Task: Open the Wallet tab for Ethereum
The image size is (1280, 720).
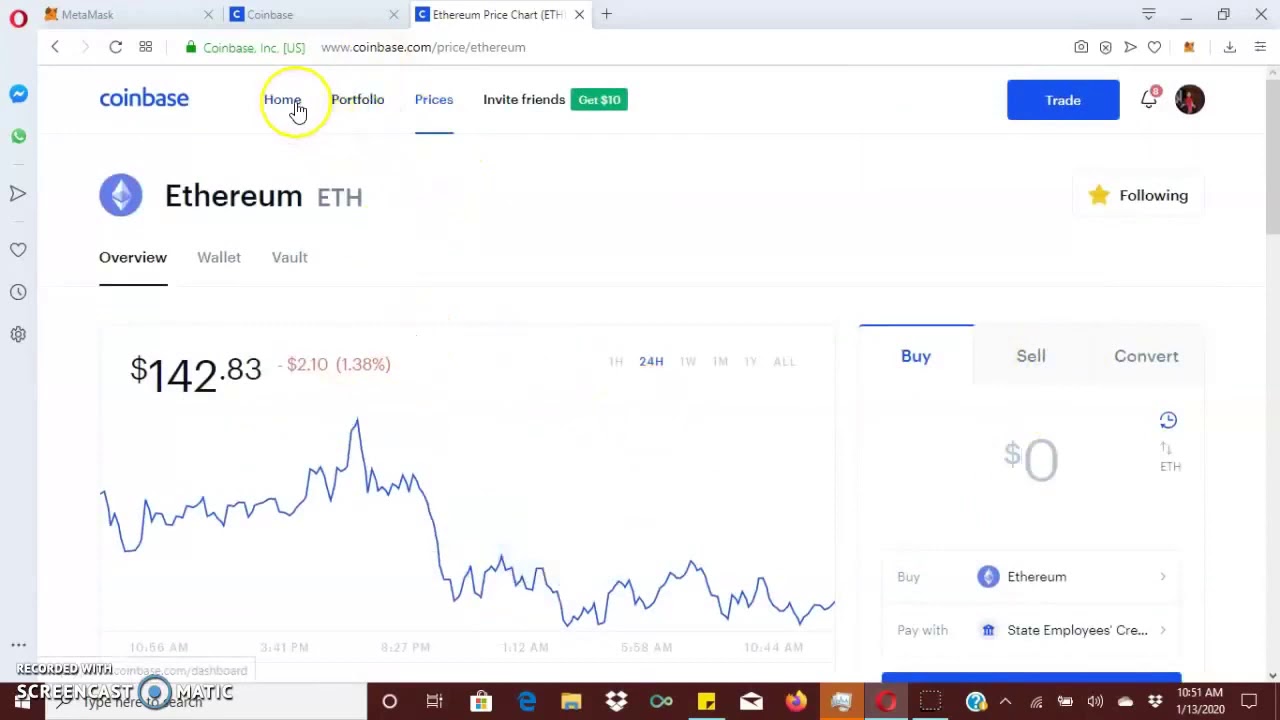Action: (x=219, y=258)
